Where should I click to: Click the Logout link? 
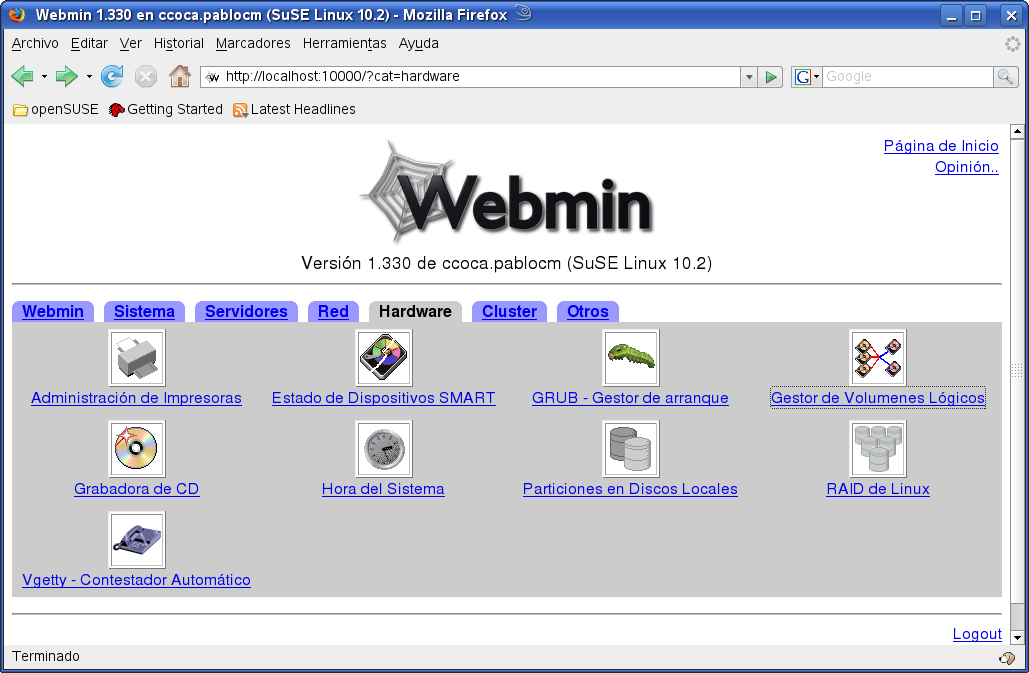click(x=976, y=633)
